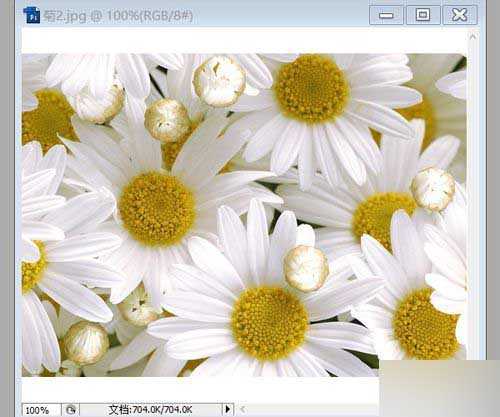The width and height of the screenshot is (500, 417).
Task: Click the yellow center of the center-left daisy
Action: [x=157, y=209]
